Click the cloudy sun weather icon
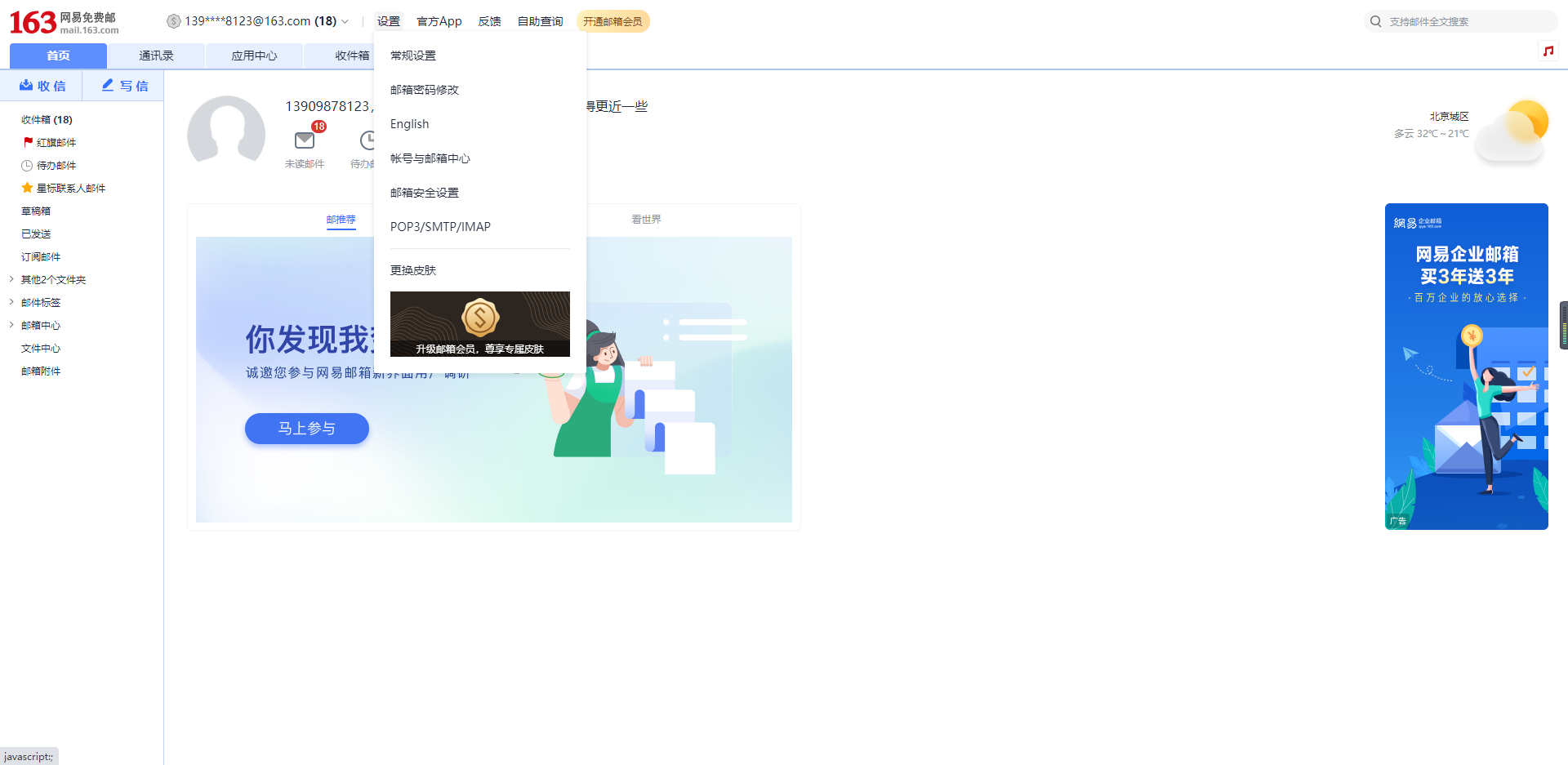1568x765 pixels. point(1513,130)
